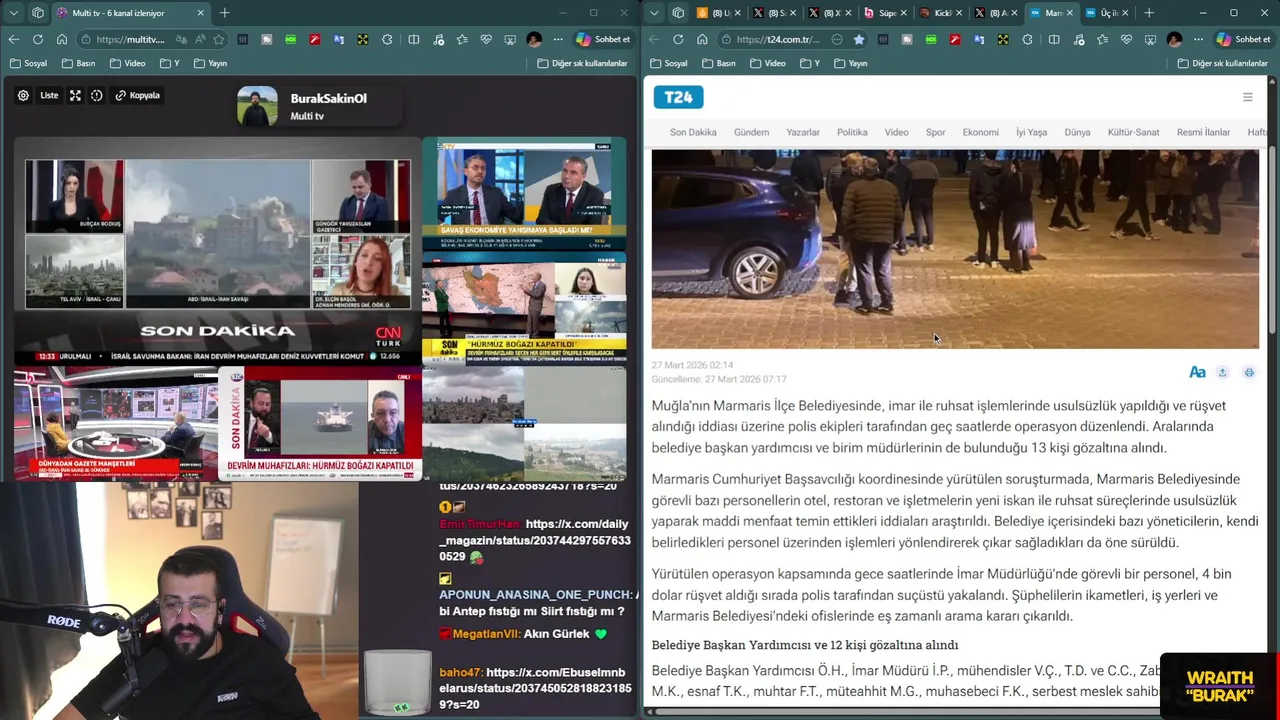Select the CNN Türk Son Dakika stream

coord(217,251)
